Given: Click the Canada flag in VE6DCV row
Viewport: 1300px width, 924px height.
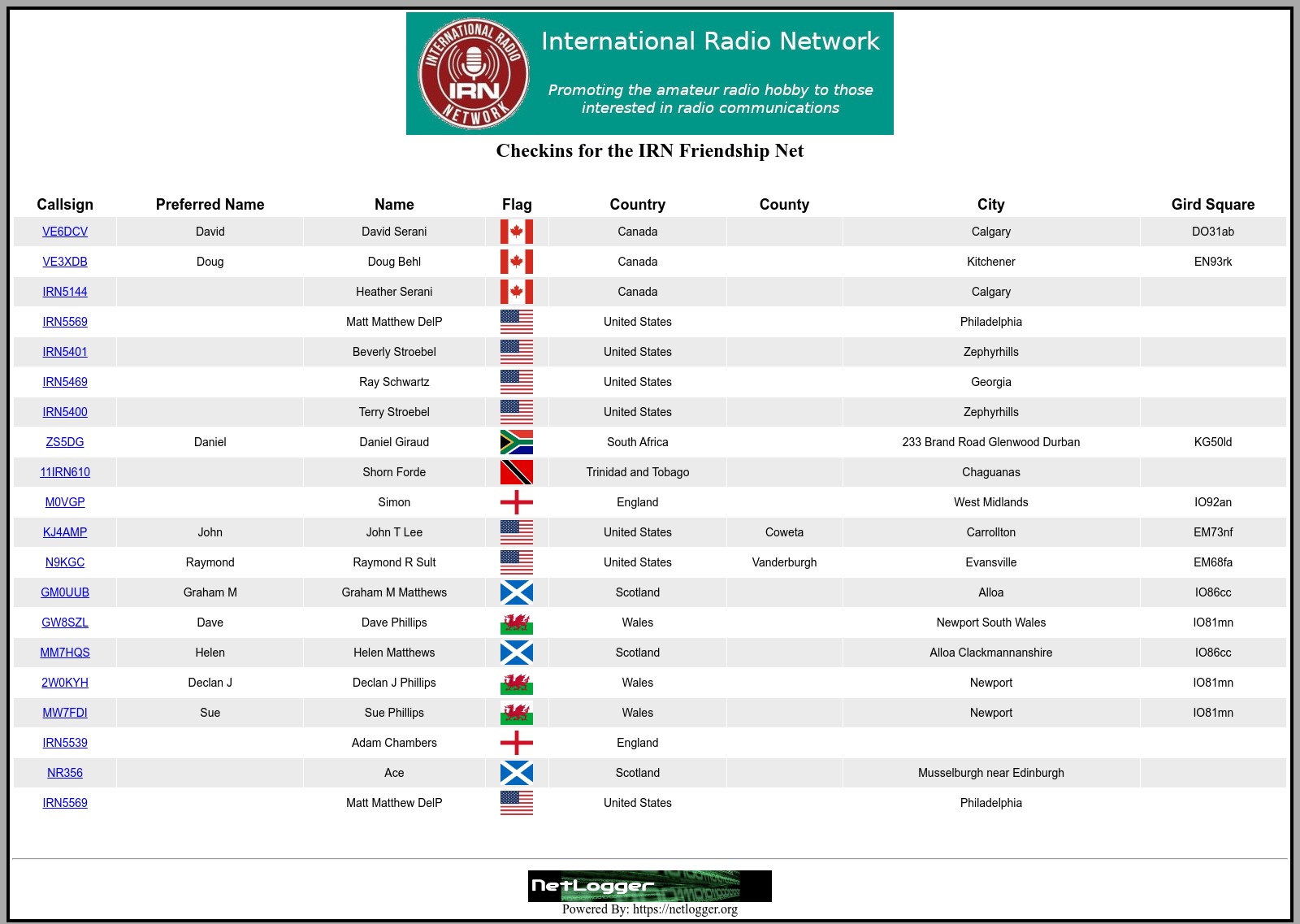Looking at the screenshot, I should 516,232.
